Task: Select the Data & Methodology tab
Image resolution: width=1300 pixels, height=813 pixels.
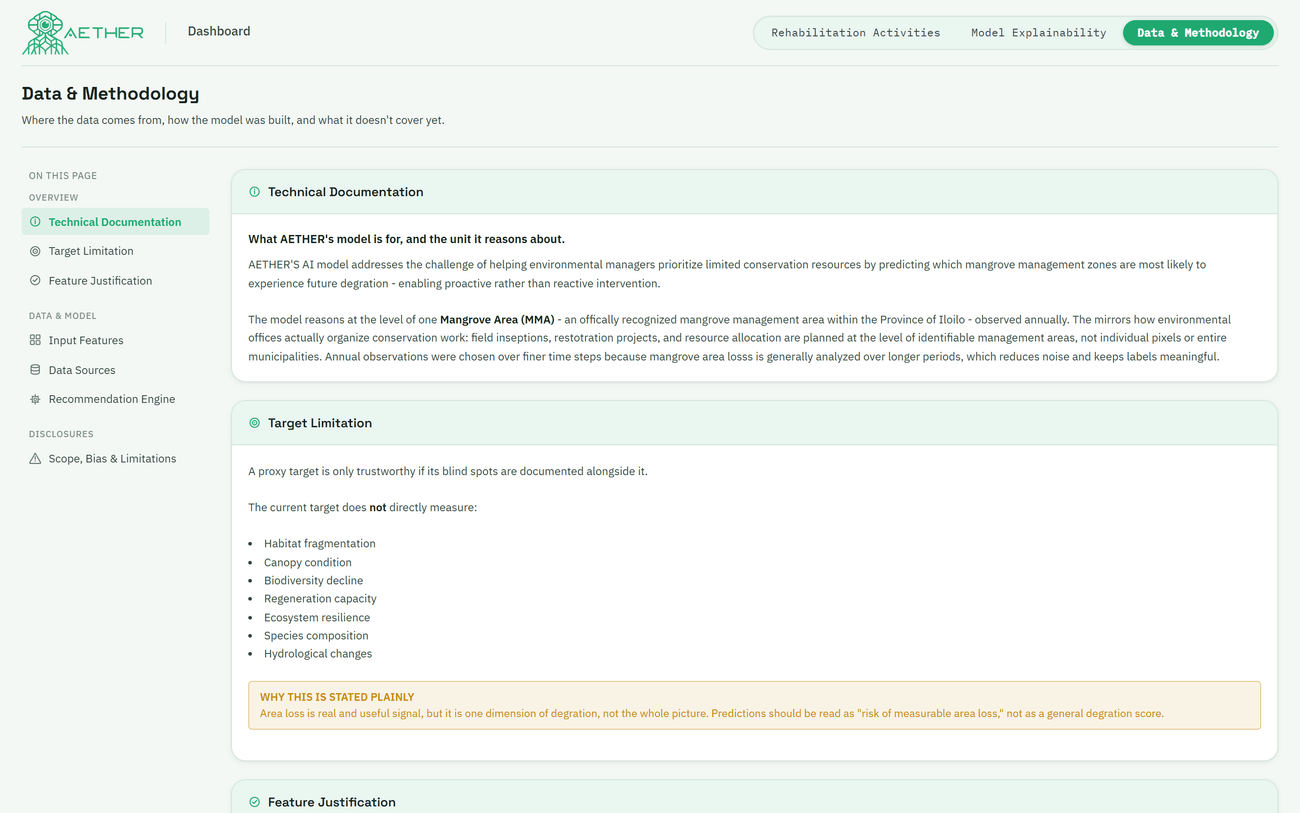Action: pos(1198,33)
